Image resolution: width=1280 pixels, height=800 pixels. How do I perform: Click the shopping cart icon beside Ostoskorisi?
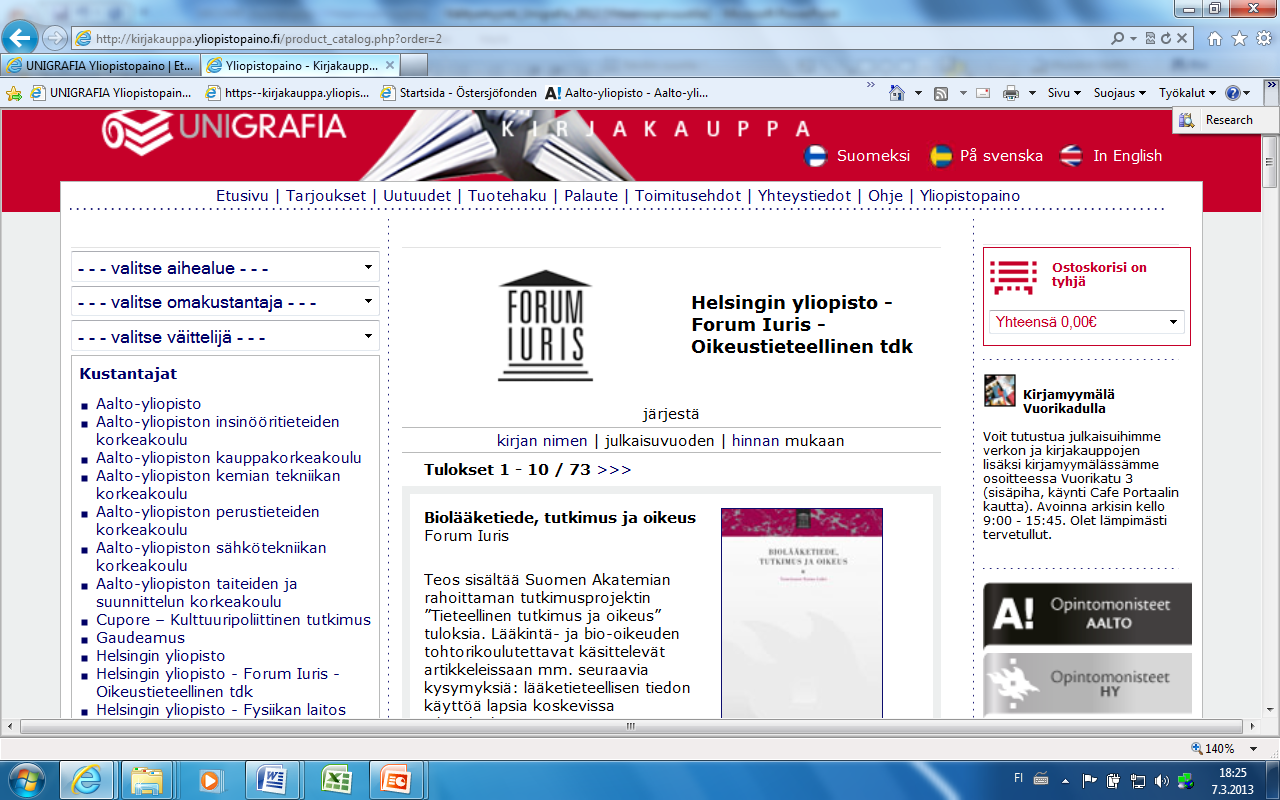click(x=1013, y=275)
